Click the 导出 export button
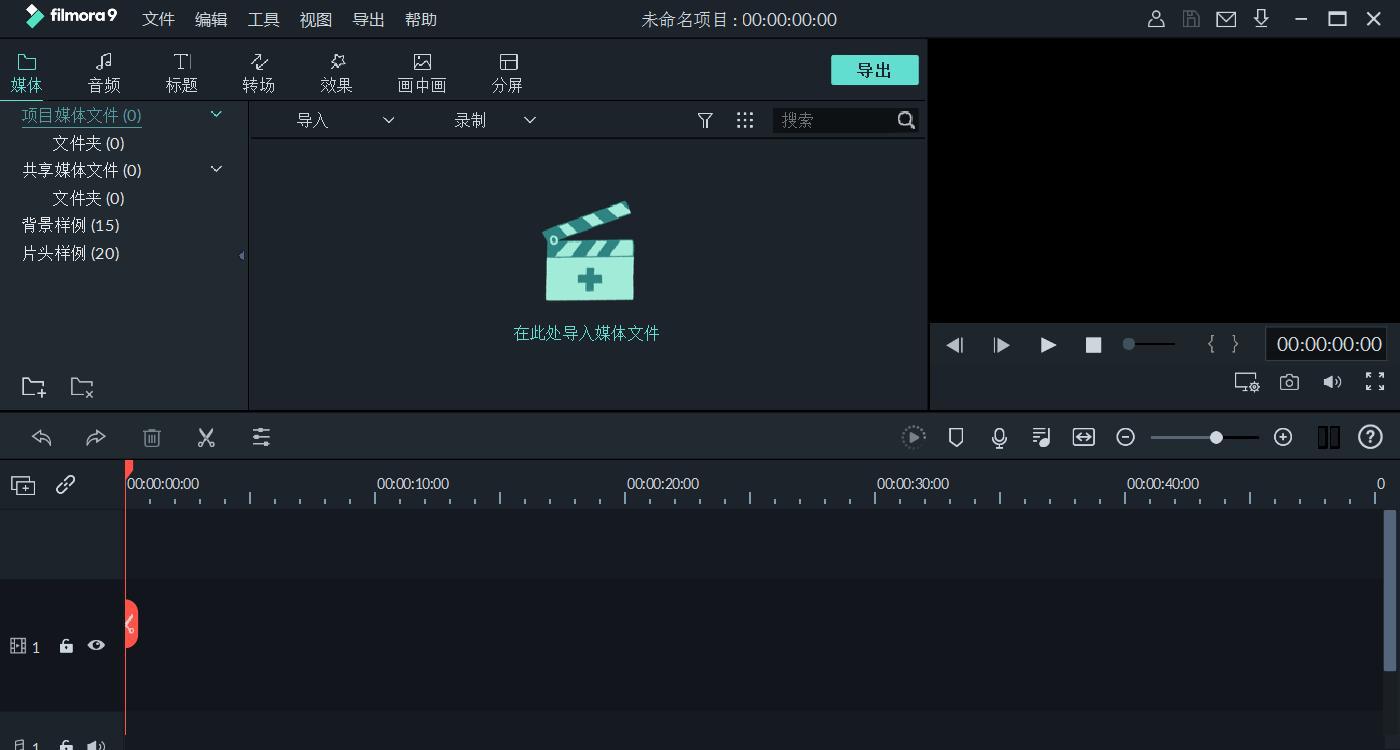1400x750 pixels. (x=874, y=69)
